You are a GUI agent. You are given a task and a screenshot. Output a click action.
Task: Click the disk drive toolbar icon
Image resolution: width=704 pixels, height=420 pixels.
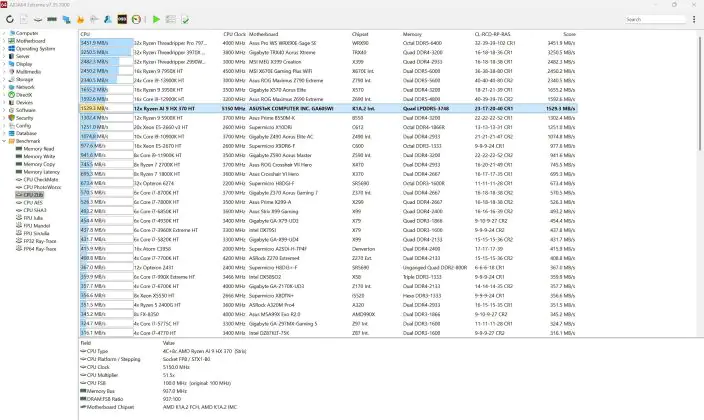click(x=38, y=19)
